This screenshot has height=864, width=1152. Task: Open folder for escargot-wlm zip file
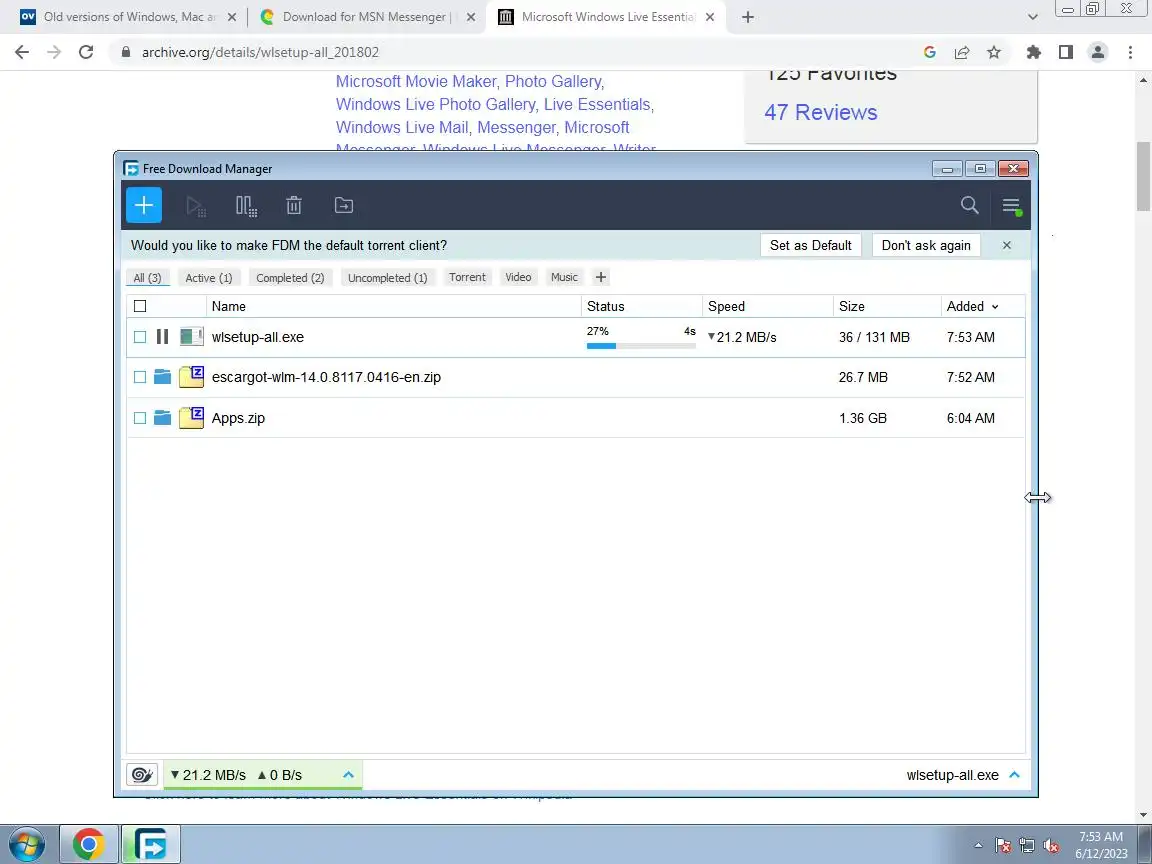point(162,377)
